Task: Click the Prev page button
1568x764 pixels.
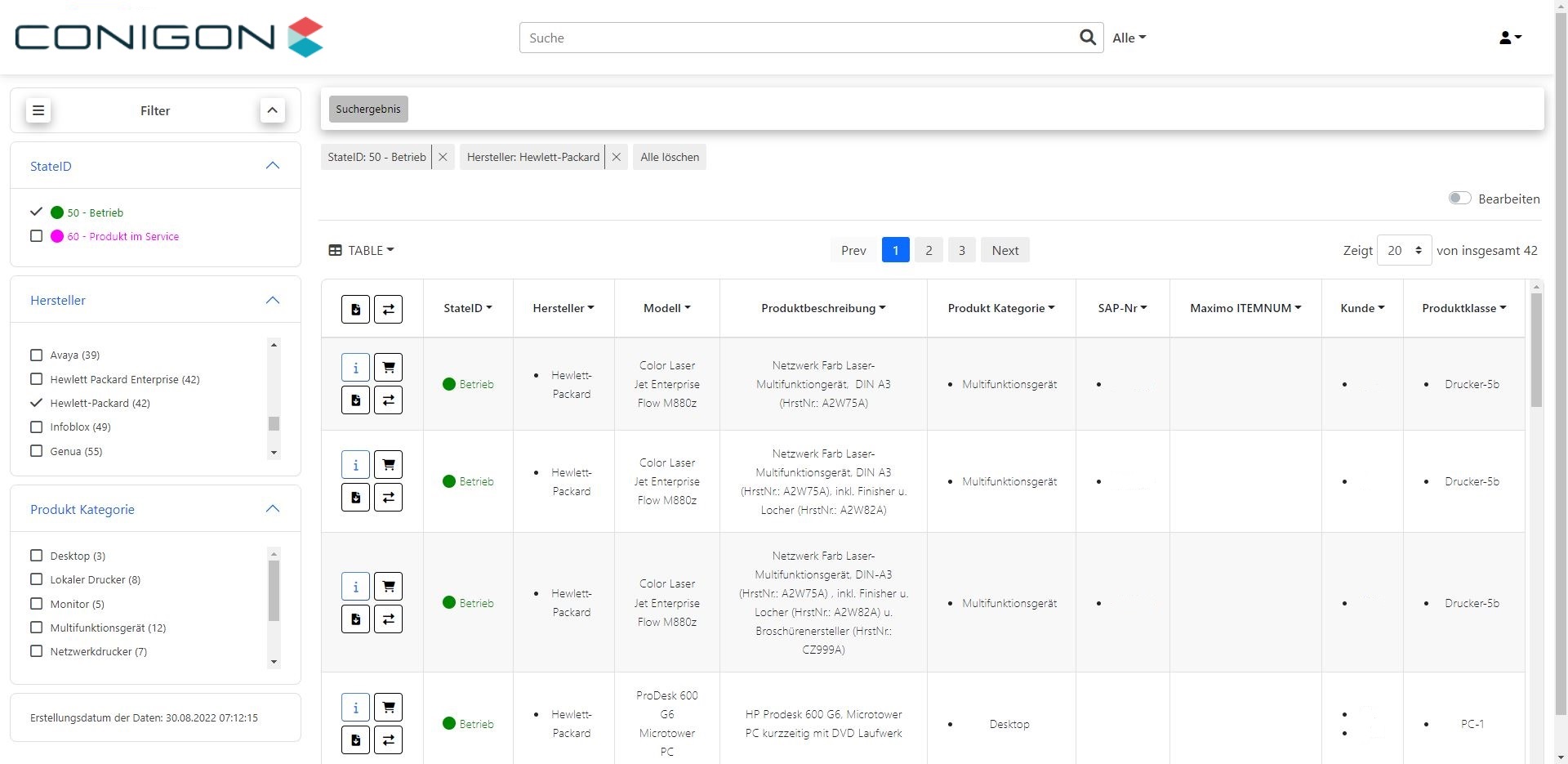Action: 853,250
